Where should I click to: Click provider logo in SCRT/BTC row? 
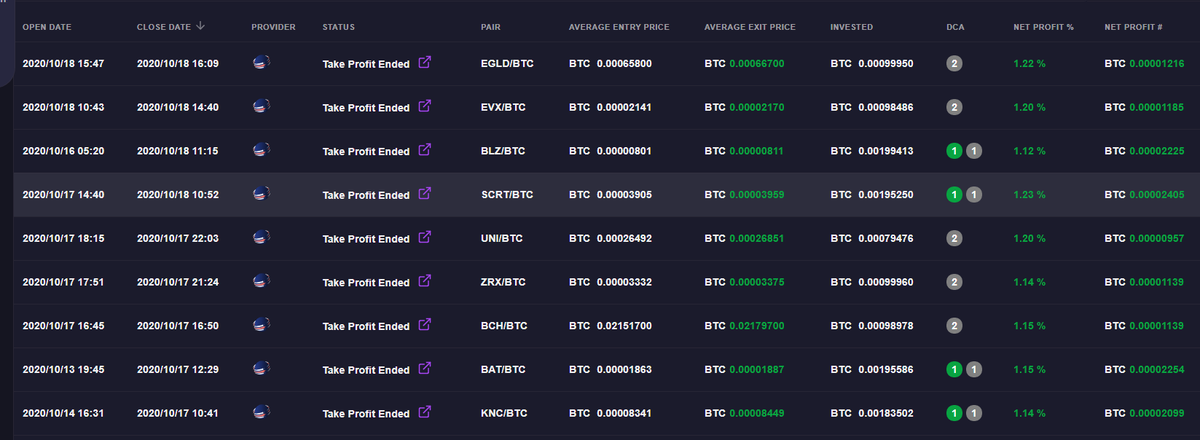point(262,194)
